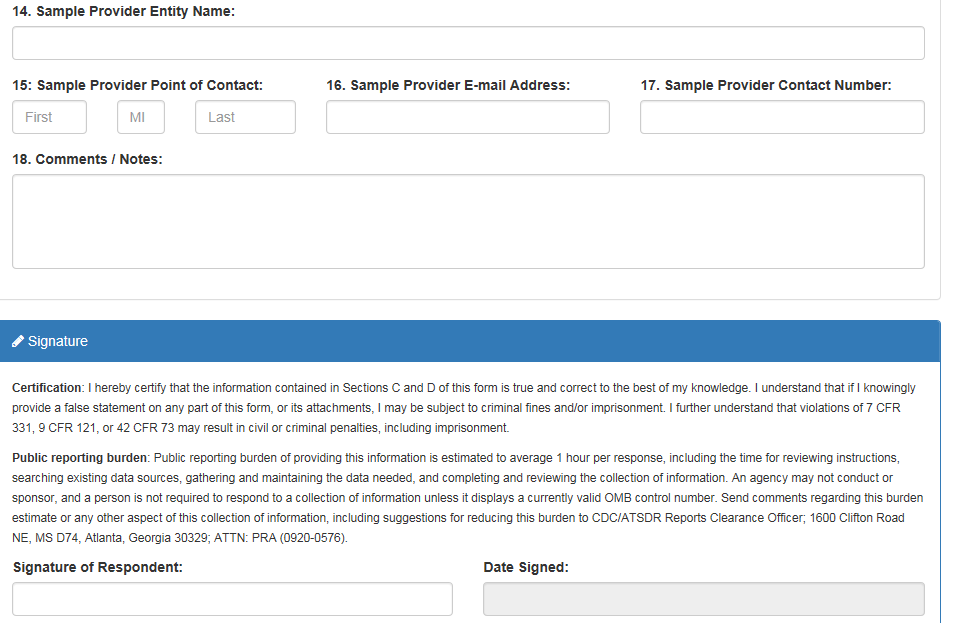Click the Sample Provider Entity Name field
The width and height of the screenshot is (953, 623).
(x=468, y=43)
